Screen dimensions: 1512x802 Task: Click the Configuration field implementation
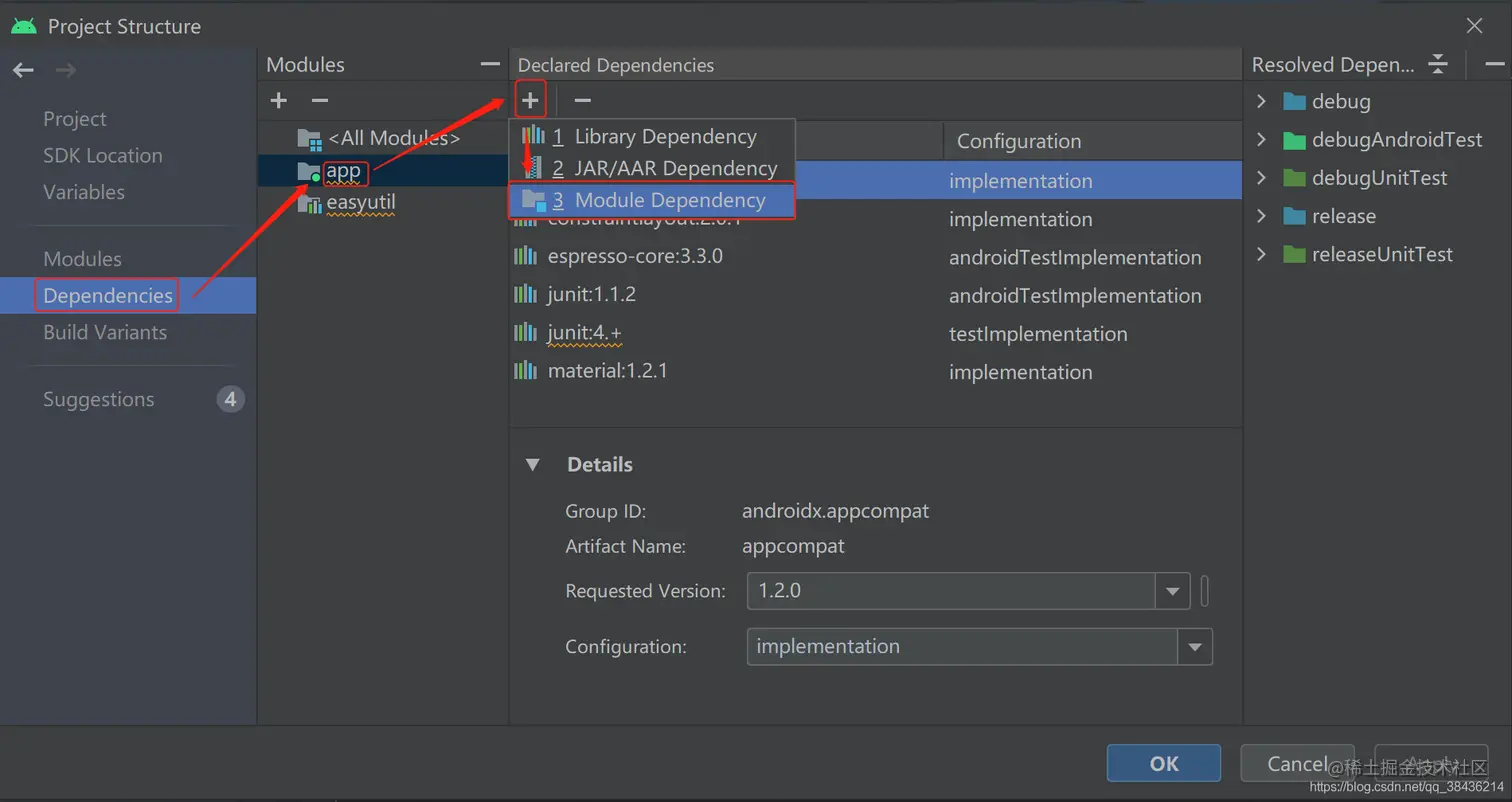962,647
